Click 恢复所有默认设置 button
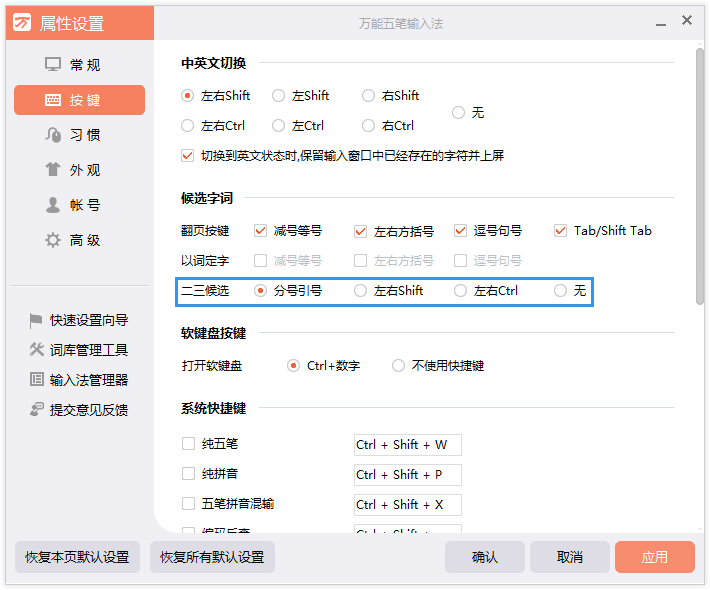 (x=212, y=557)
